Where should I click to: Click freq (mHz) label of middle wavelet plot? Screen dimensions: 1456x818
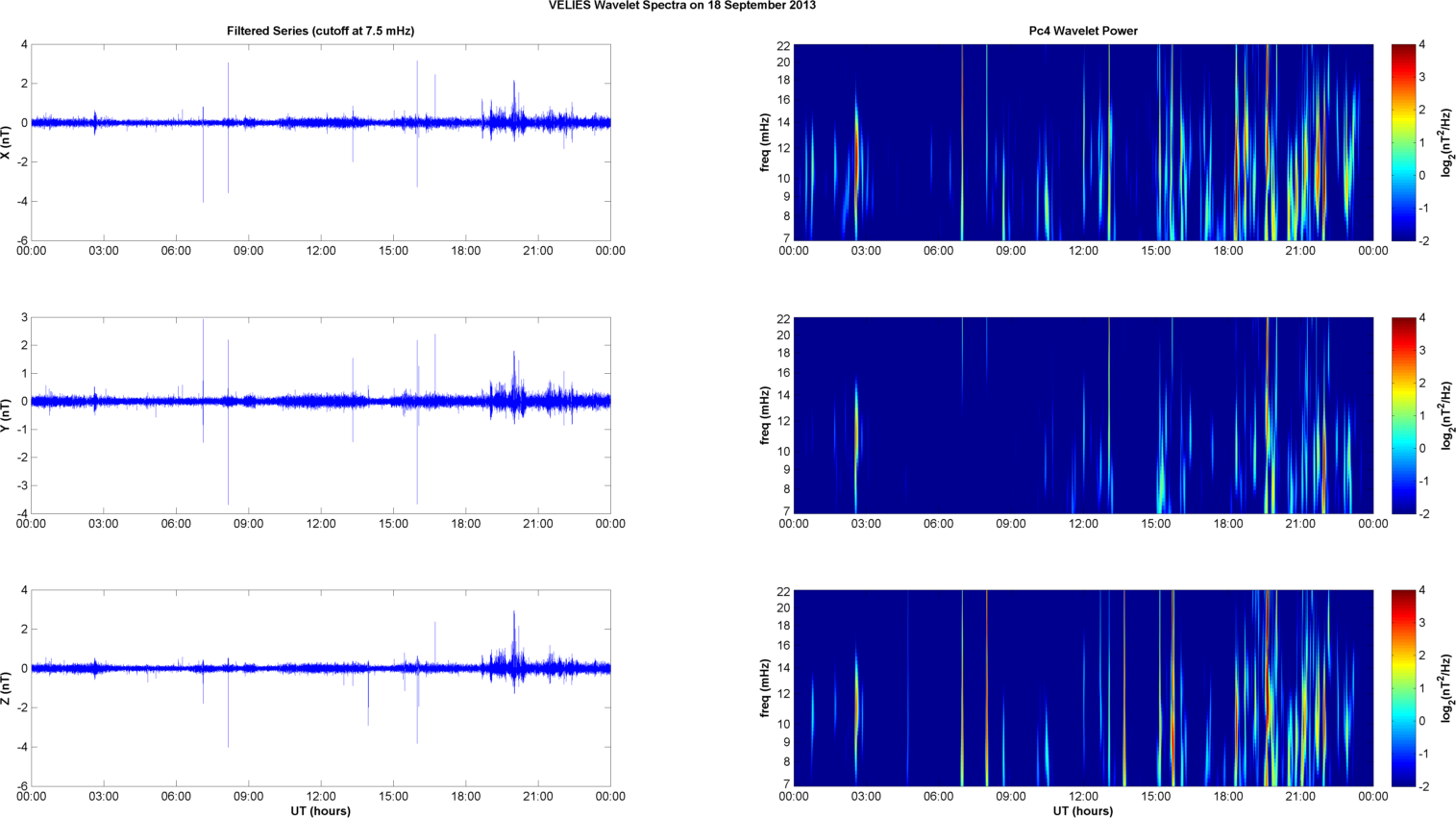click(x=765, y=415)
